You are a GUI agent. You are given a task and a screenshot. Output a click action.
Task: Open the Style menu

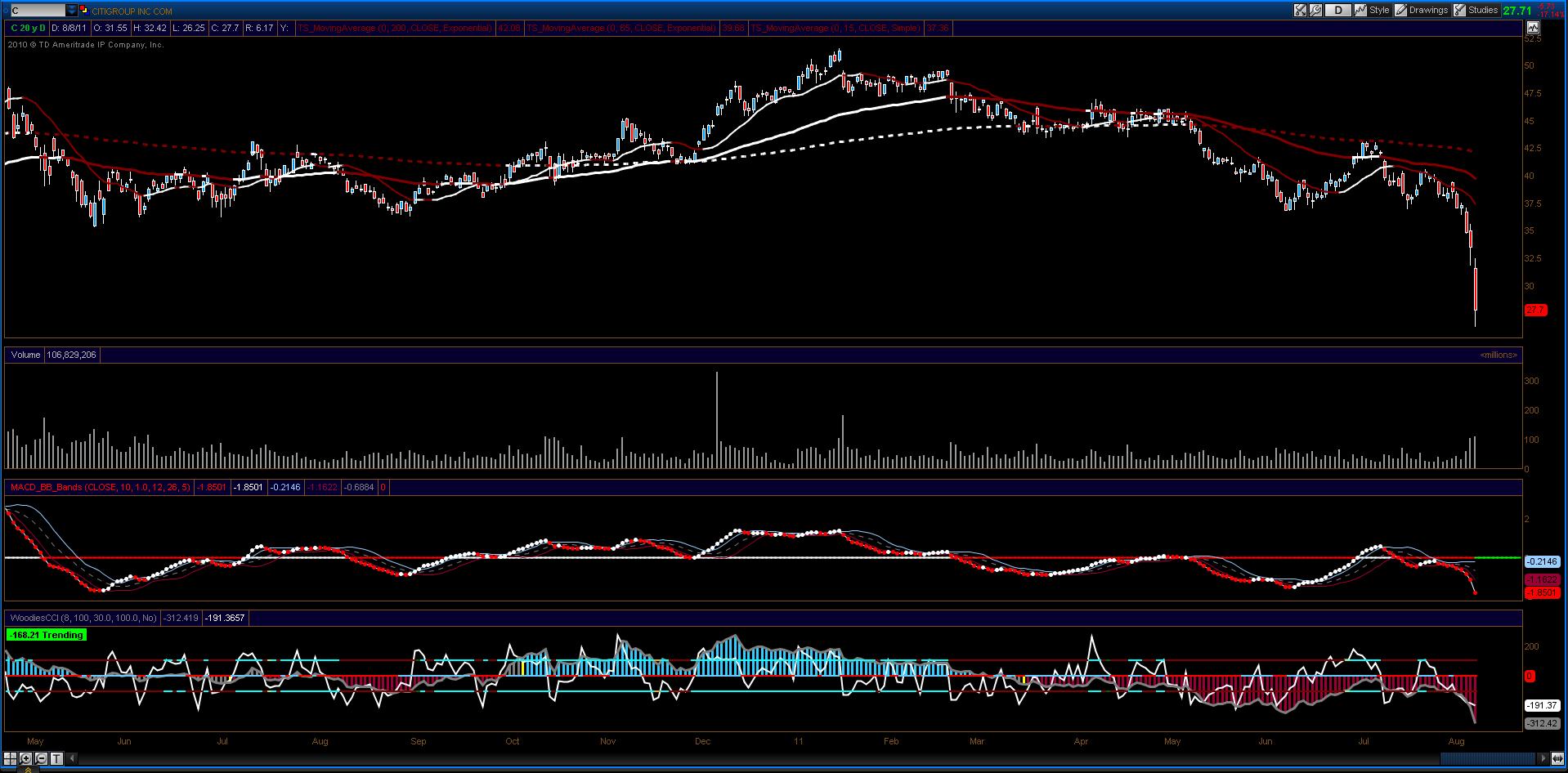coord(1372,11)
